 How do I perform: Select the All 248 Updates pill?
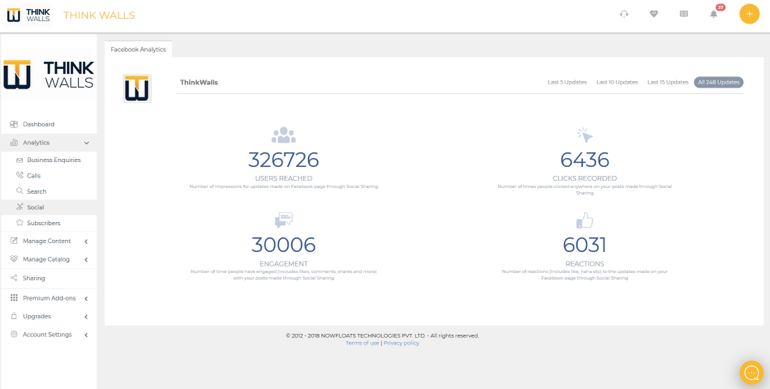718,83
